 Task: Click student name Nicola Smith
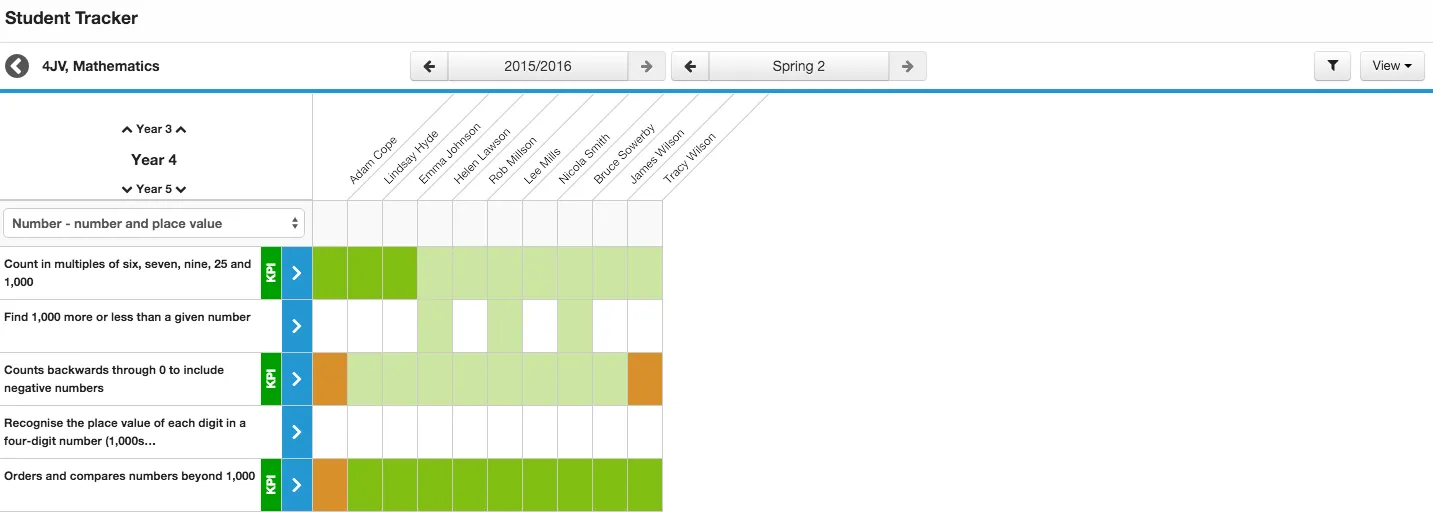(584, 159)
